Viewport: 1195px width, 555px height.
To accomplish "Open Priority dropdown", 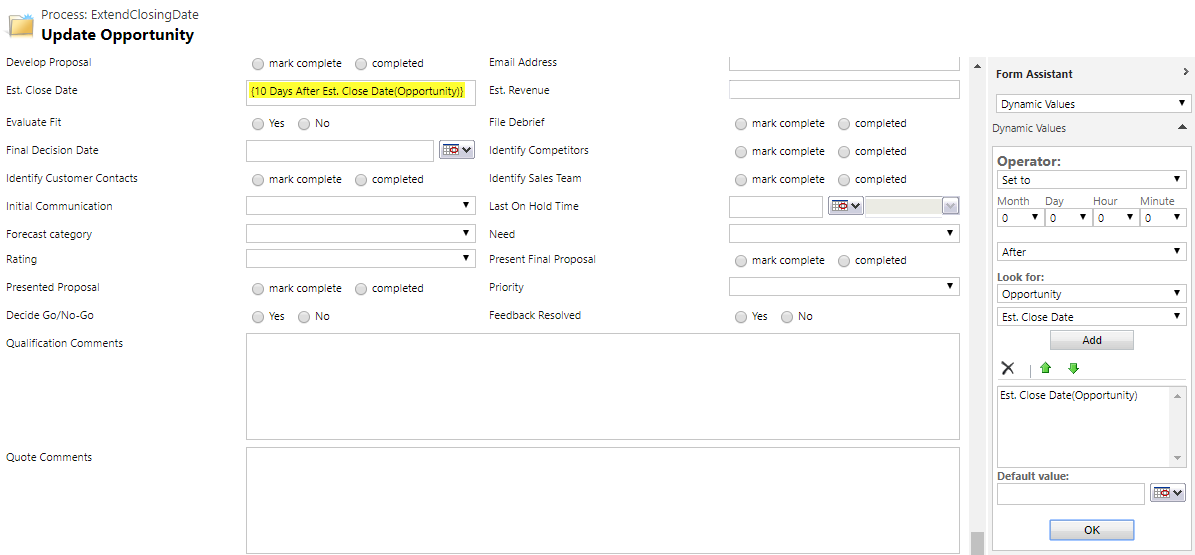I will tap(844, 287).
